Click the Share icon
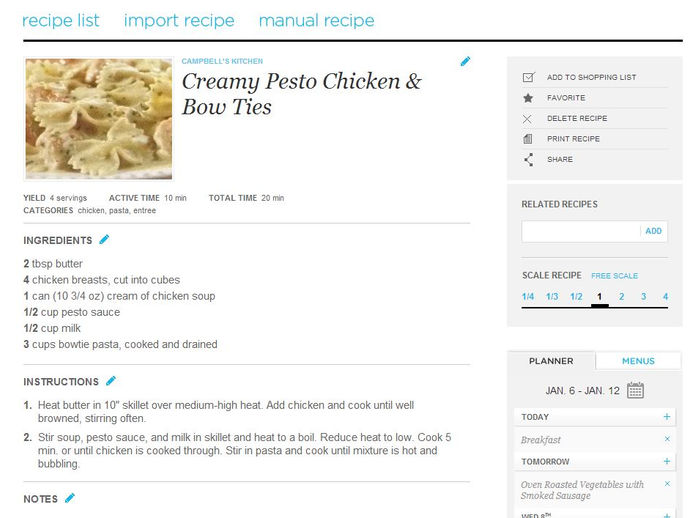This screenshot has width=690, height=518. point(529,159)
